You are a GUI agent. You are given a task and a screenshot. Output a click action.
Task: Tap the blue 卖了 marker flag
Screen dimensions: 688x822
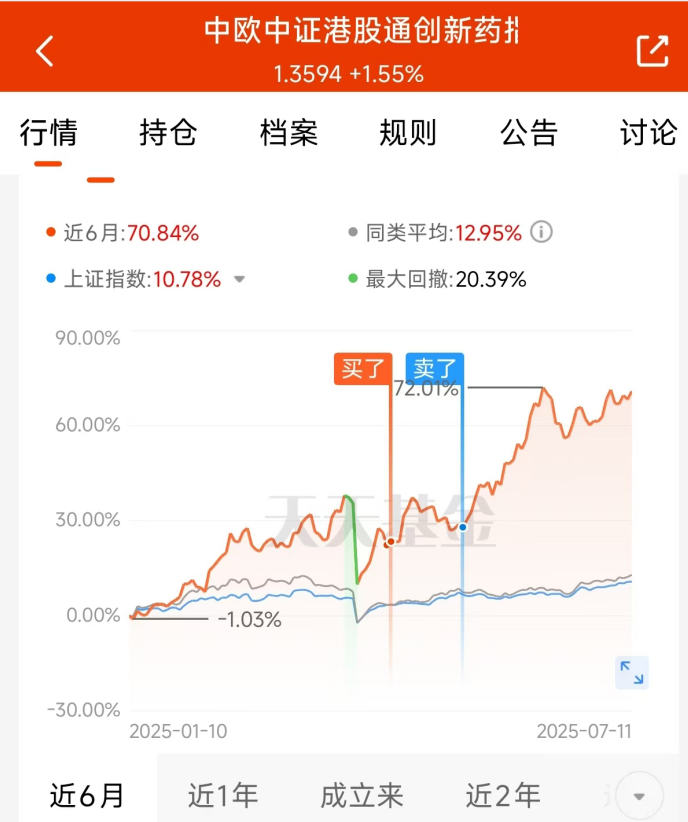435,369
